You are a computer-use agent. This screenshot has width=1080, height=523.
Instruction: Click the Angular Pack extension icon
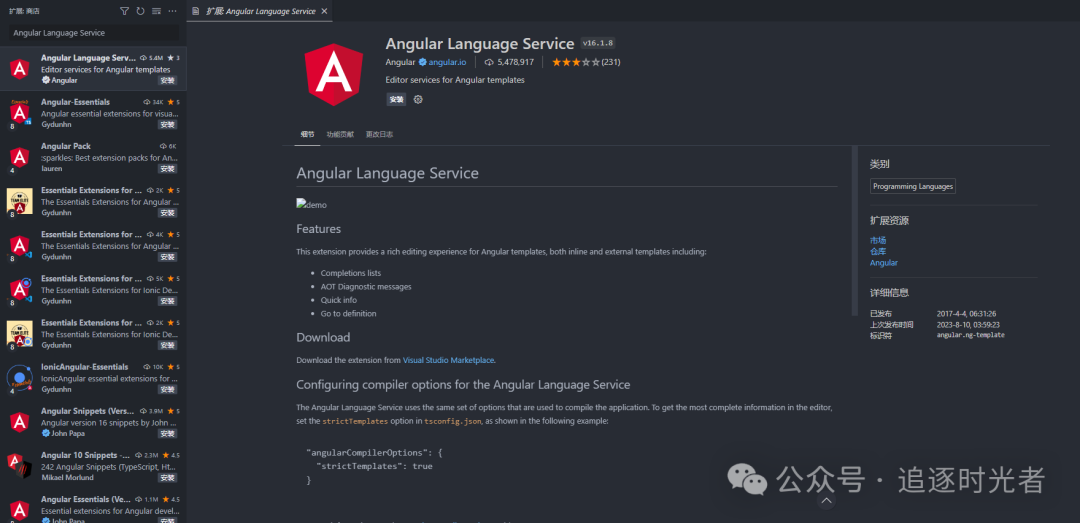[x=19, y=157]
